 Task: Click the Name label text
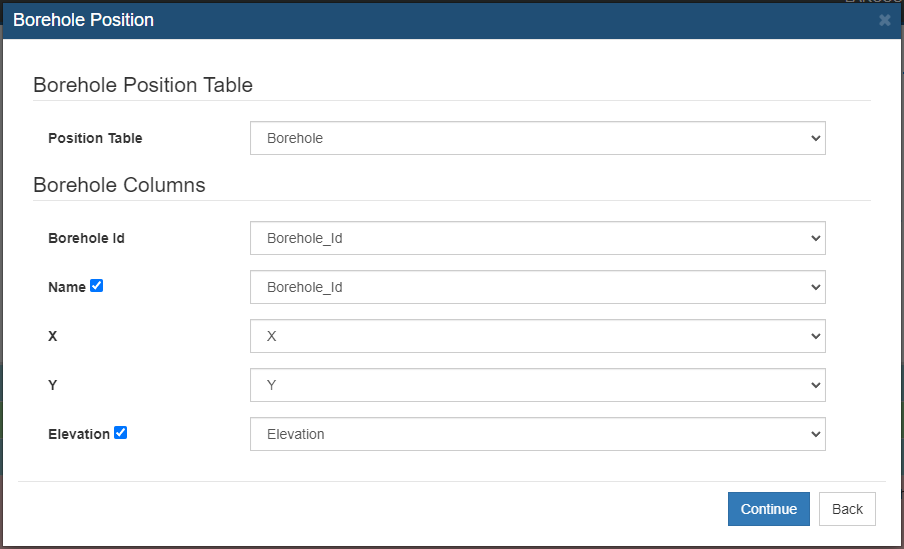67,287
